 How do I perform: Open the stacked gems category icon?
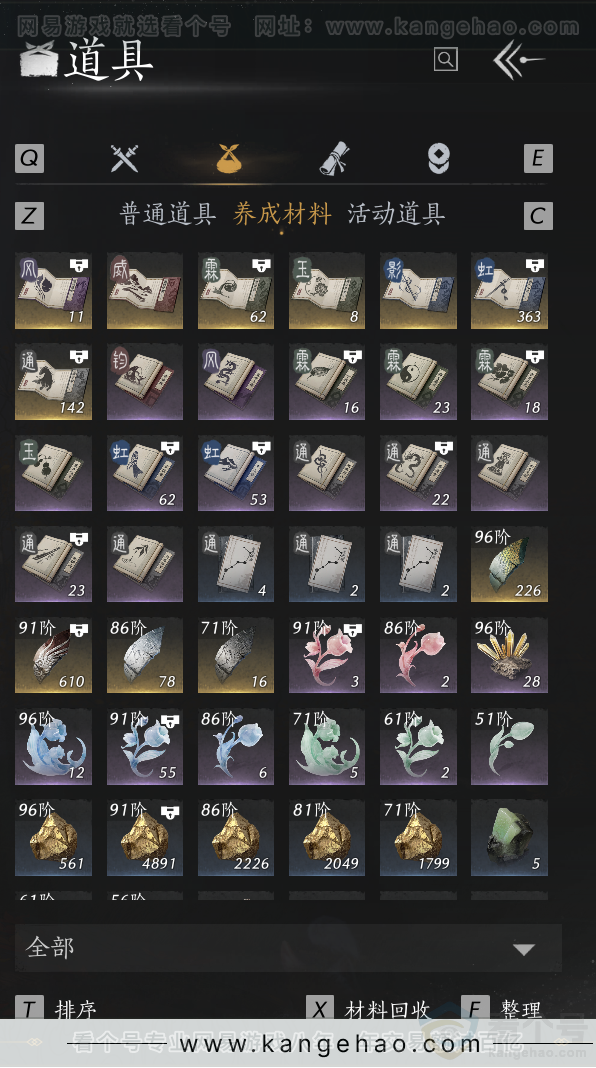pyautogui.click(x=439, y=159)
